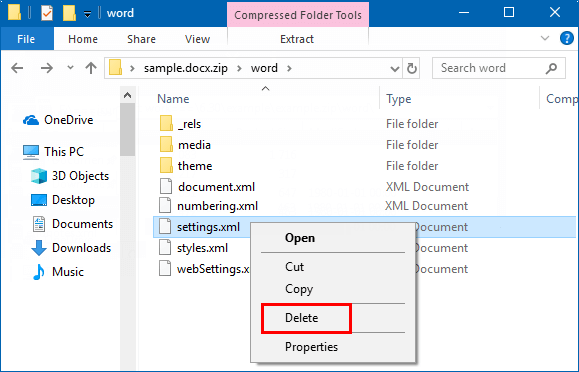
Task: Expand the chevron before sample.docx.zip breadcrumb
Action: click(x=132, y=68)
